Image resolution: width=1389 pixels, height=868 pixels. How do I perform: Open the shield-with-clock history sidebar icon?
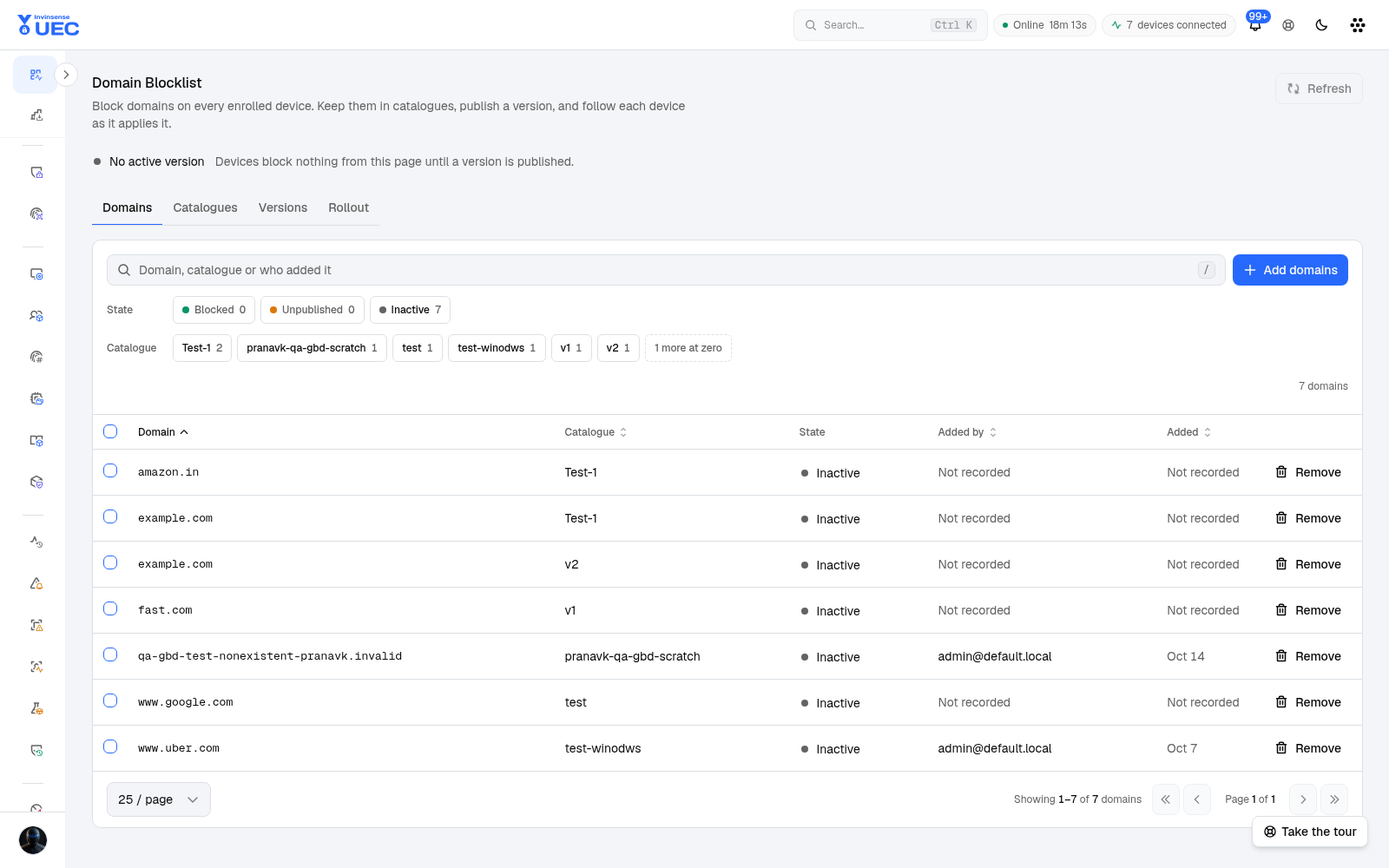pyautogui.click(x=36, y=750)
